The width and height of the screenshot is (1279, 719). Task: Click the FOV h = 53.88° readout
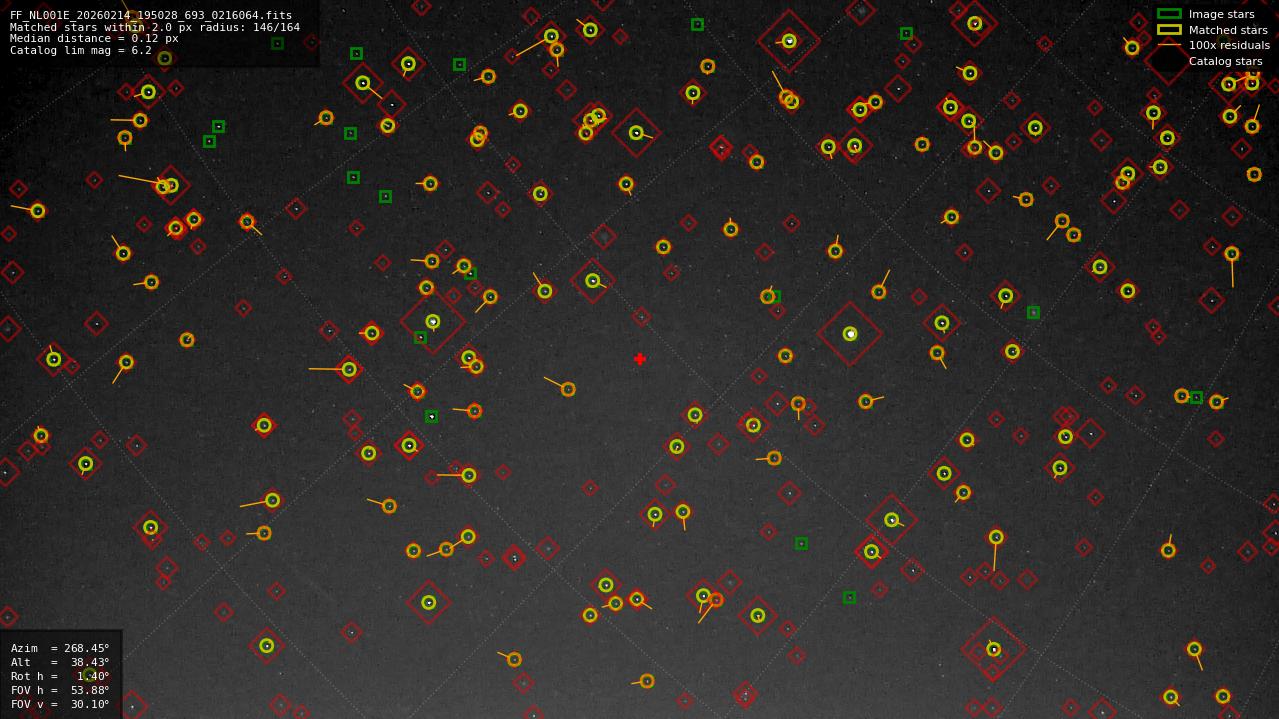[60, 690]
